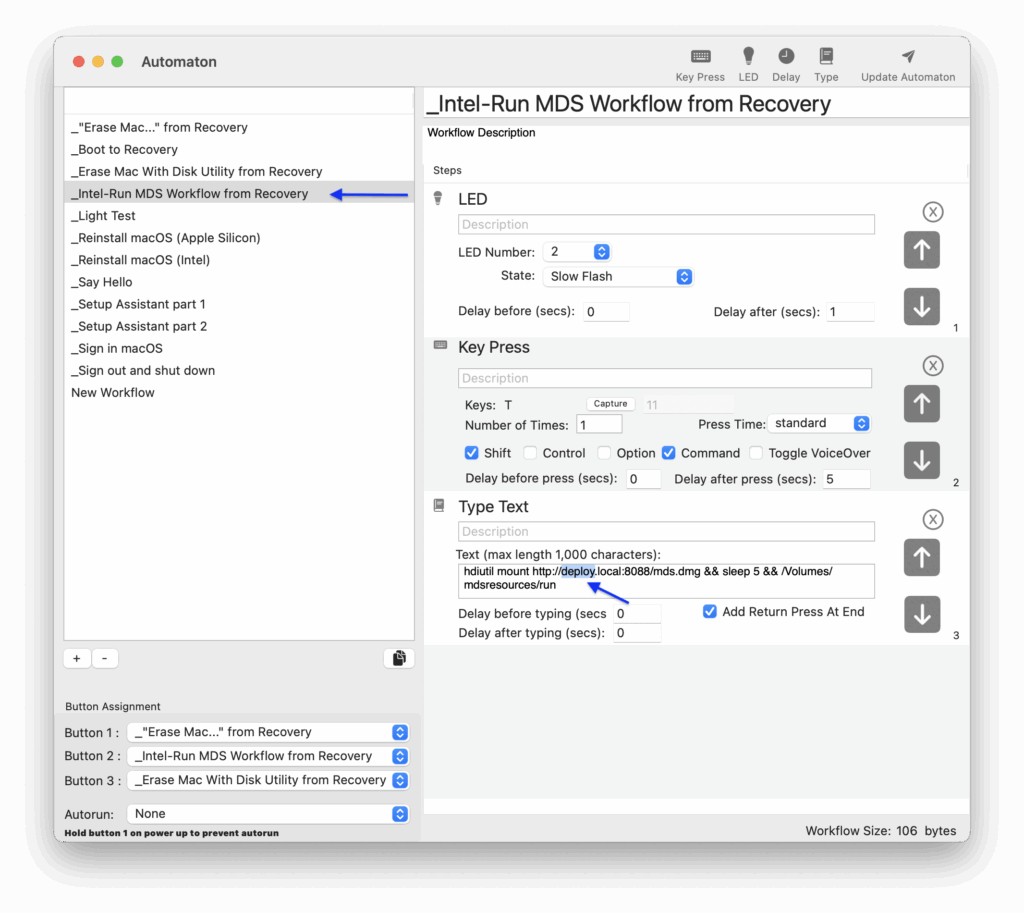Viewport: 1024px width, 913px height.
Task: Open the LED Number dropdown
Action: click(x=577, y=251)
